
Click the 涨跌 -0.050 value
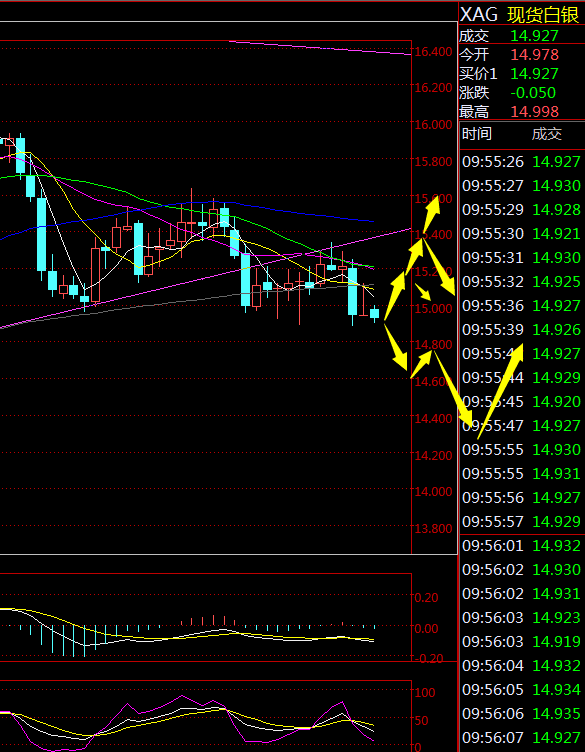[x=533, y=93]
